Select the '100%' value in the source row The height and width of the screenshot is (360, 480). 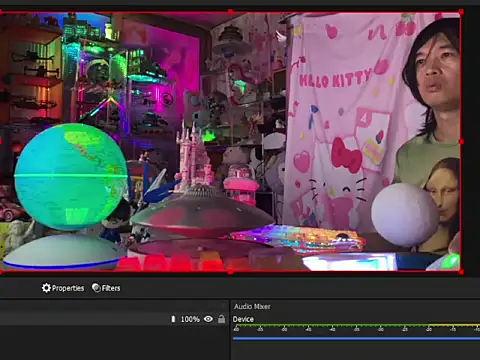(x=190, y=319)
